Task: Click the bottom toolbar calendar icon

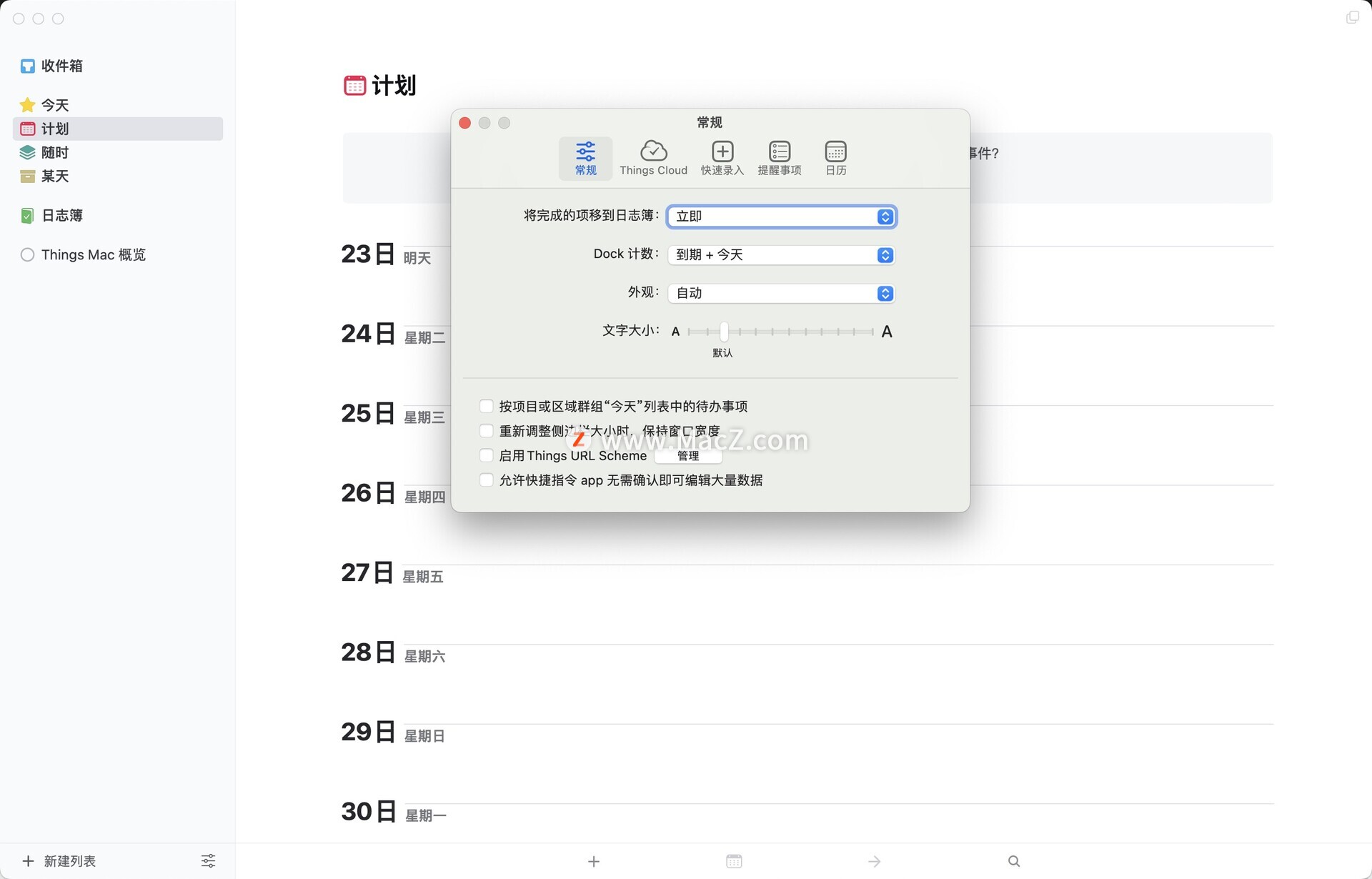Action: coord(734,861)
